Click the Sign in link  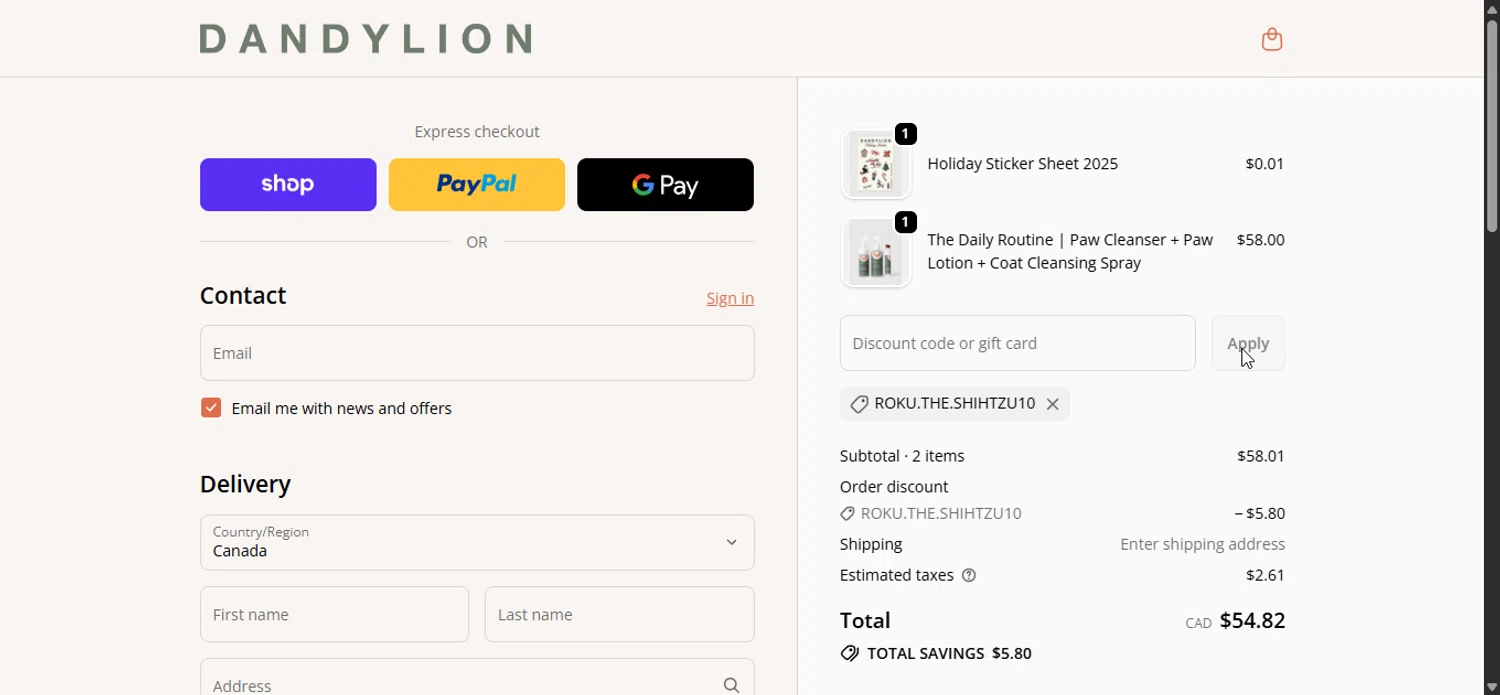(730, 299)
